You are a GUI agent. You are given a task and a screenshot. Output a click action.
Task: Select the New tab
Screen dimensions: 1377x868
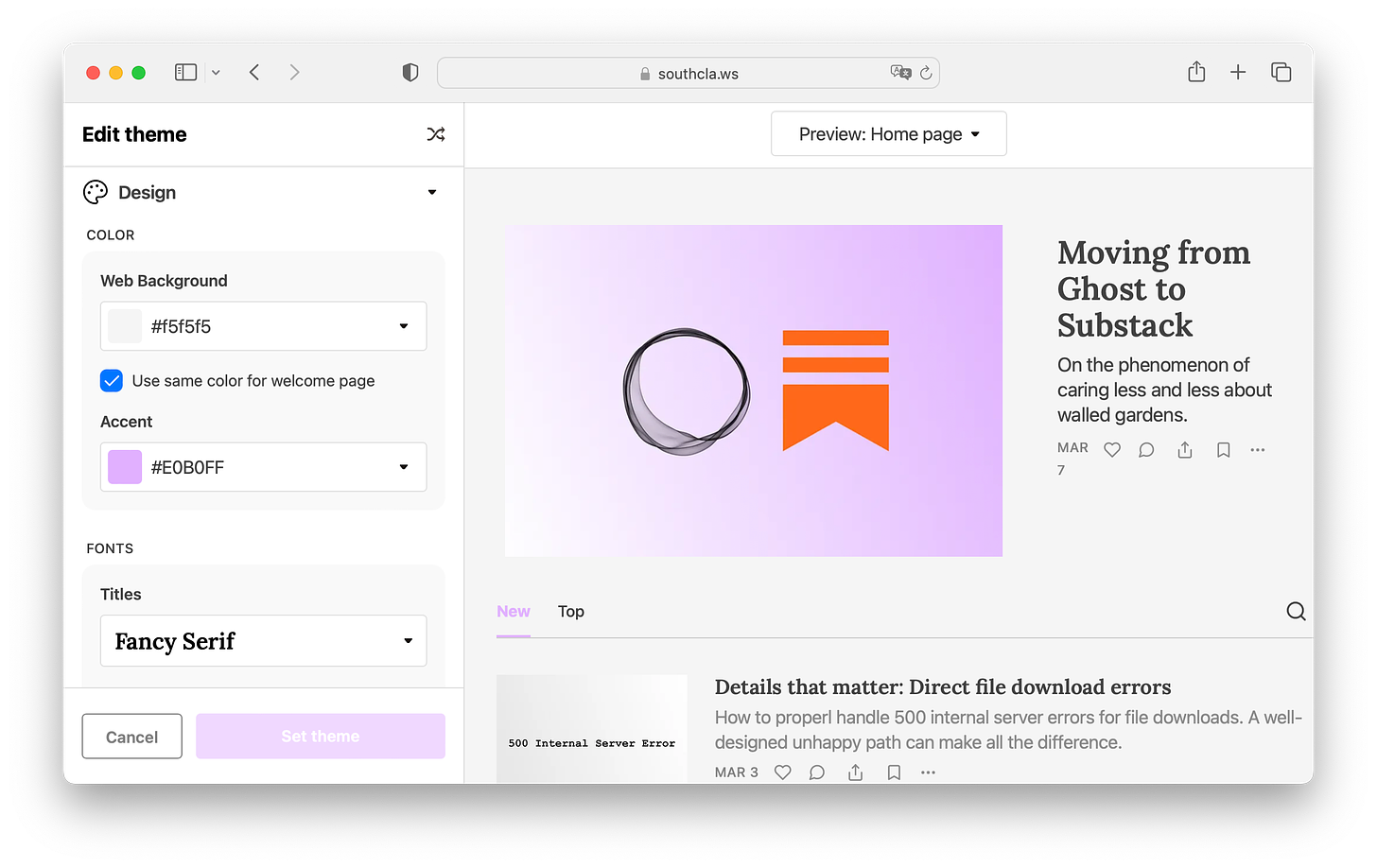coord(514,612)
